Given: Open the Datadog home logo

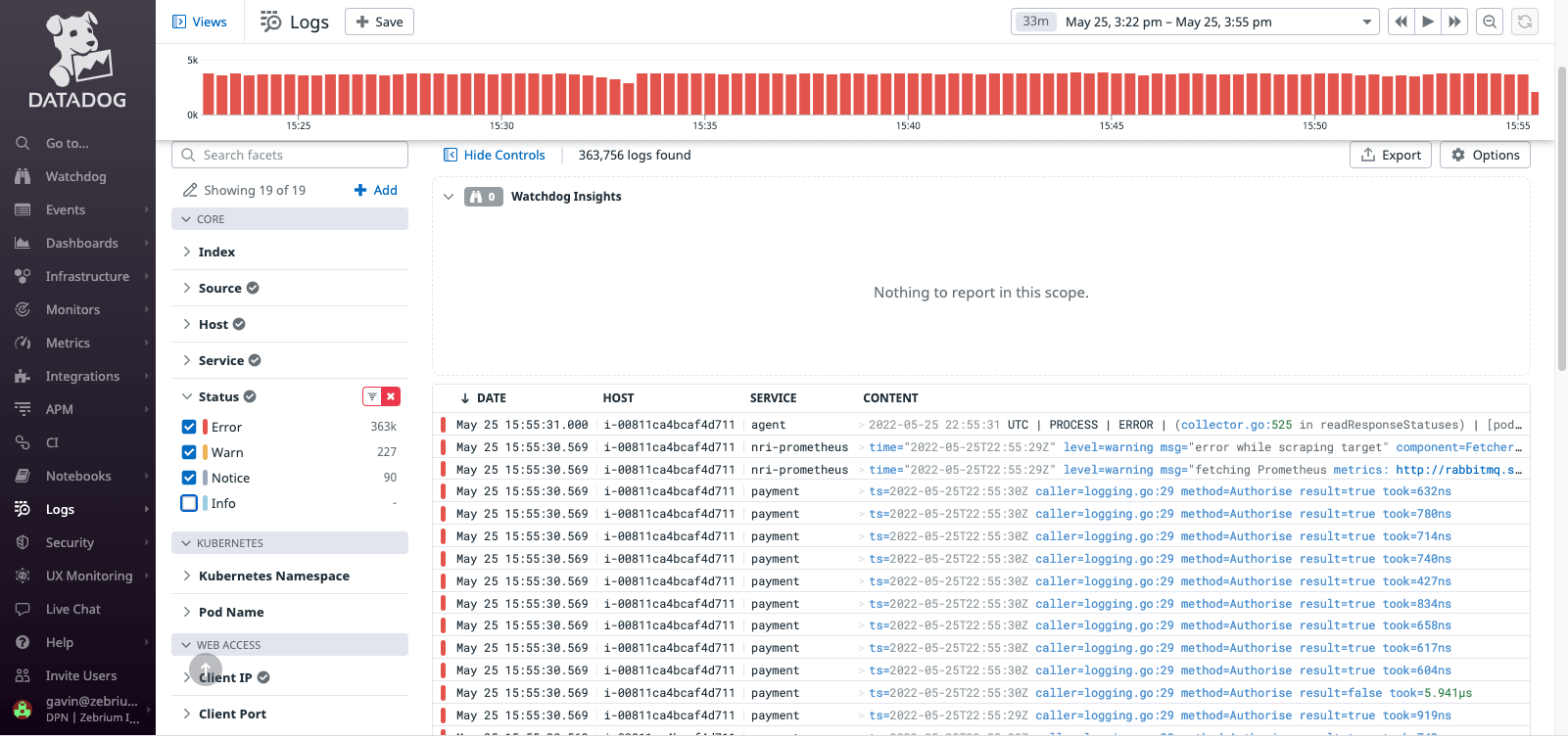Looking at the screenshot, I should tap(77, 61).
